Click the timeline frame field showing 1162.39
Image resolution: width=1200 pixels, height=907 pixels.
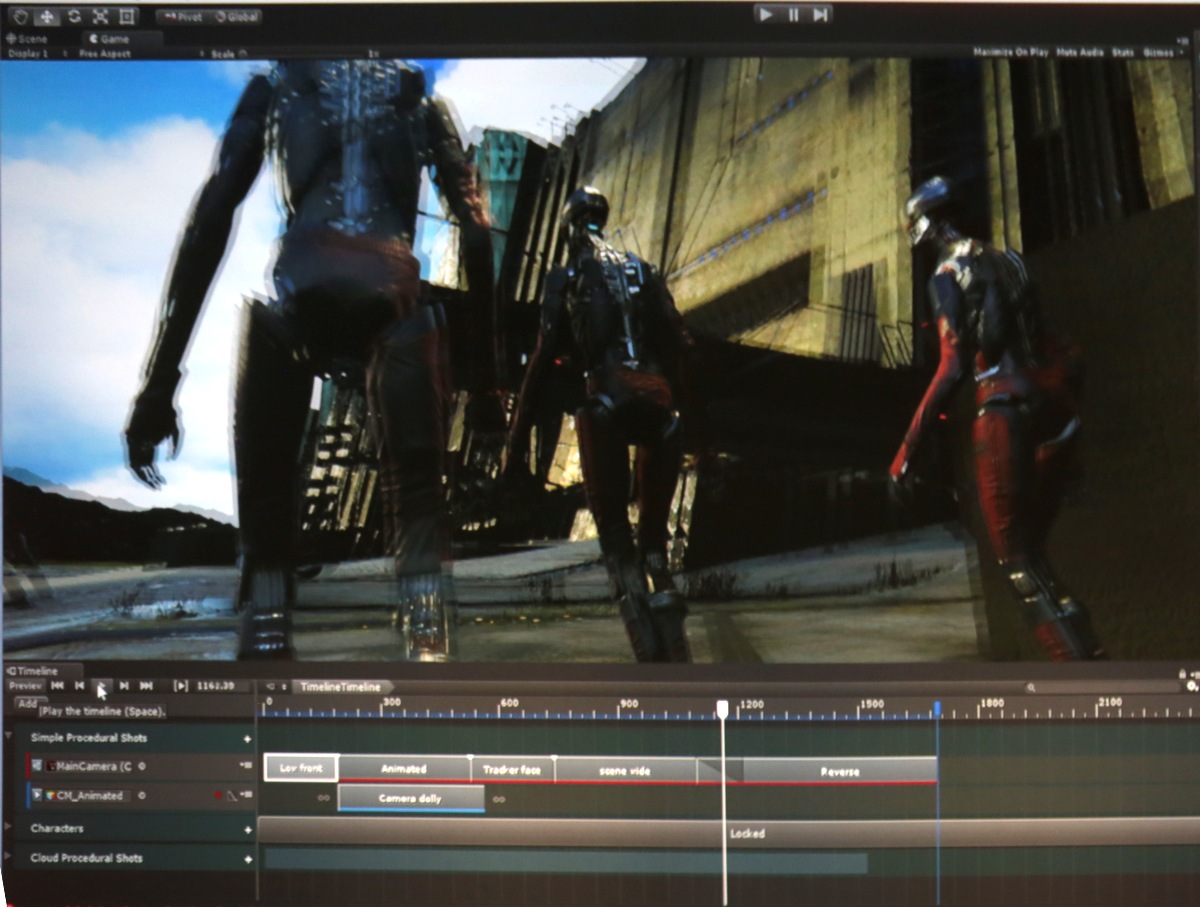click(x=222, y=686)
